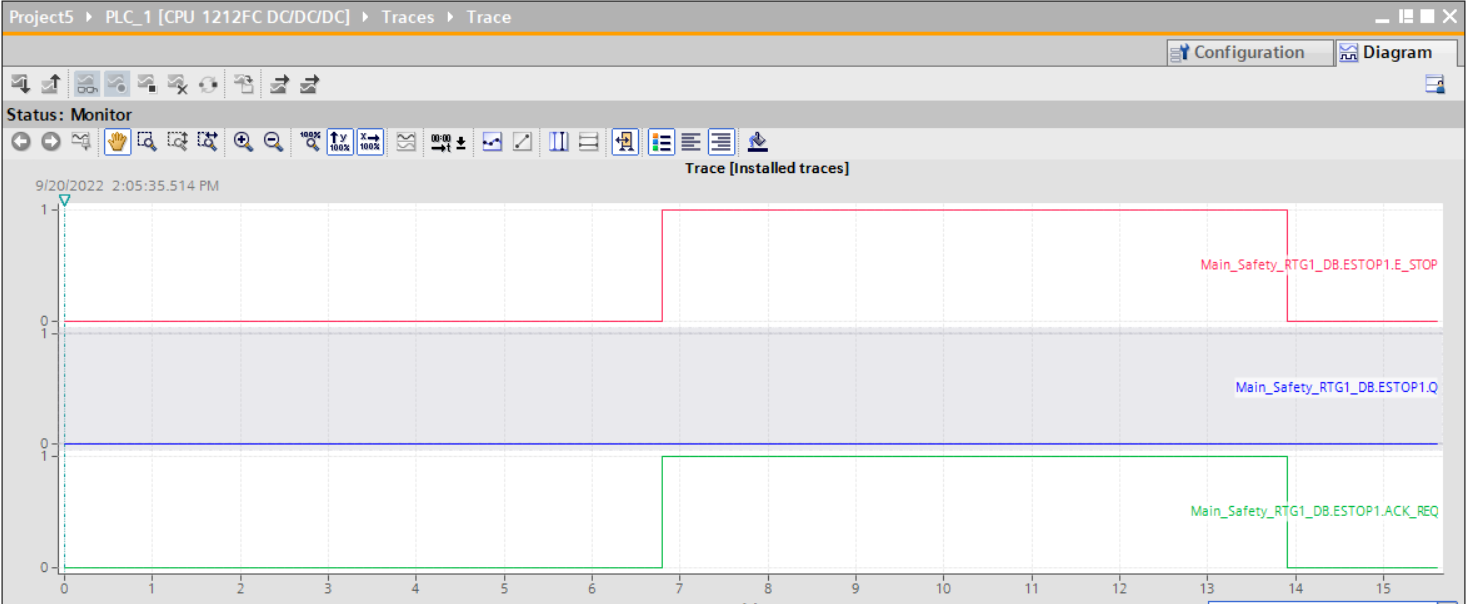The width and height of the screenshot is (1468, 604).
Task: Click the trace timestamp 9/20/2022 2:05:35.514 PM
Action: tap(127, 186)
